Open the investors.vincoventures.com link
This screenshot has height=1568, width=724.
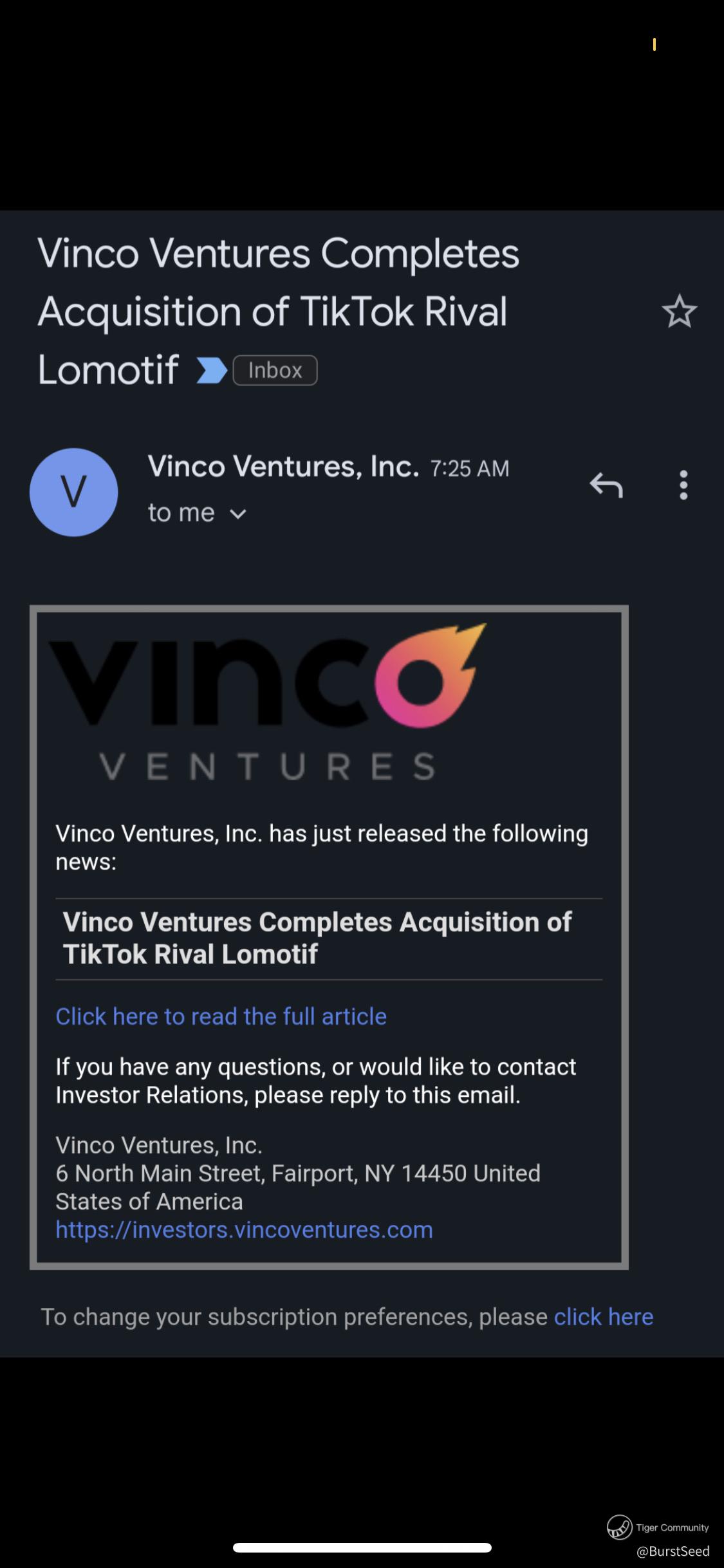[x=244, y=1229]
